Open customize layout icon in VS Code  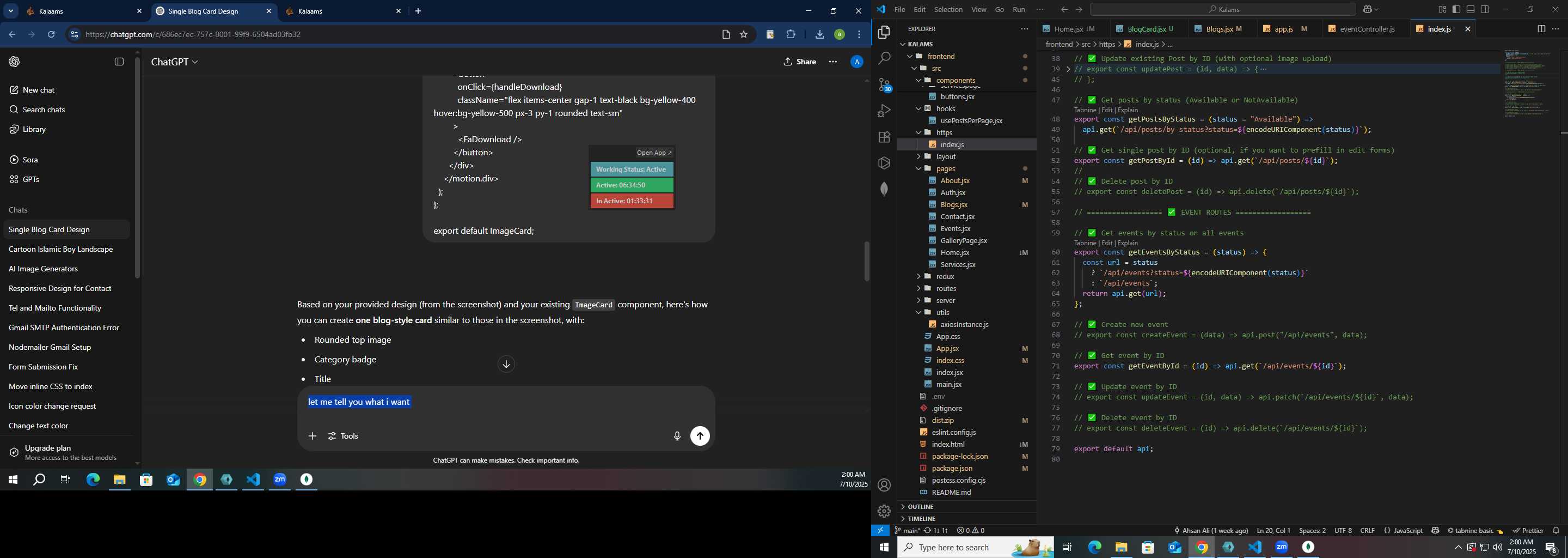coord(1442,10)
